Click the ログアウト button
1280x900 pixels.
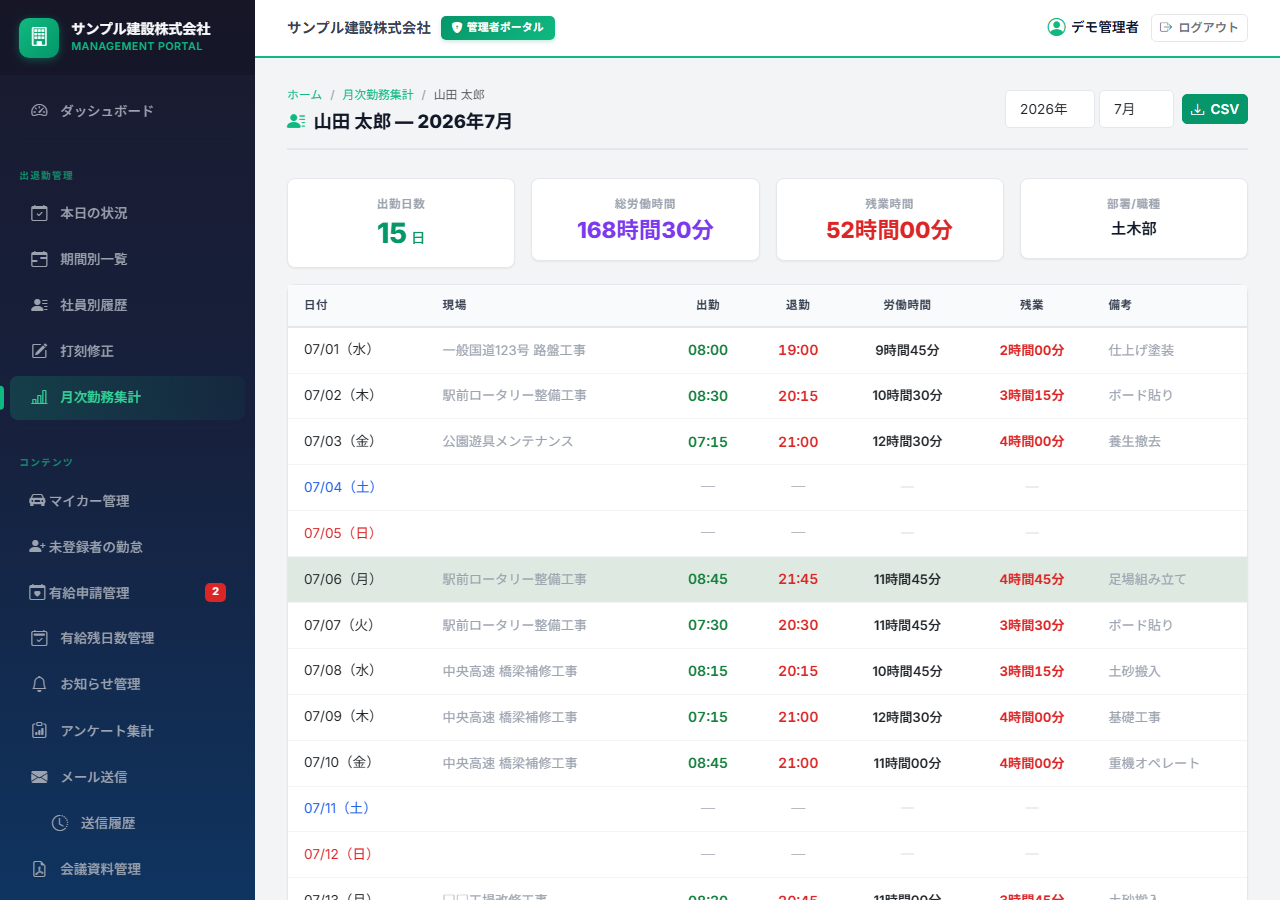1199,28
